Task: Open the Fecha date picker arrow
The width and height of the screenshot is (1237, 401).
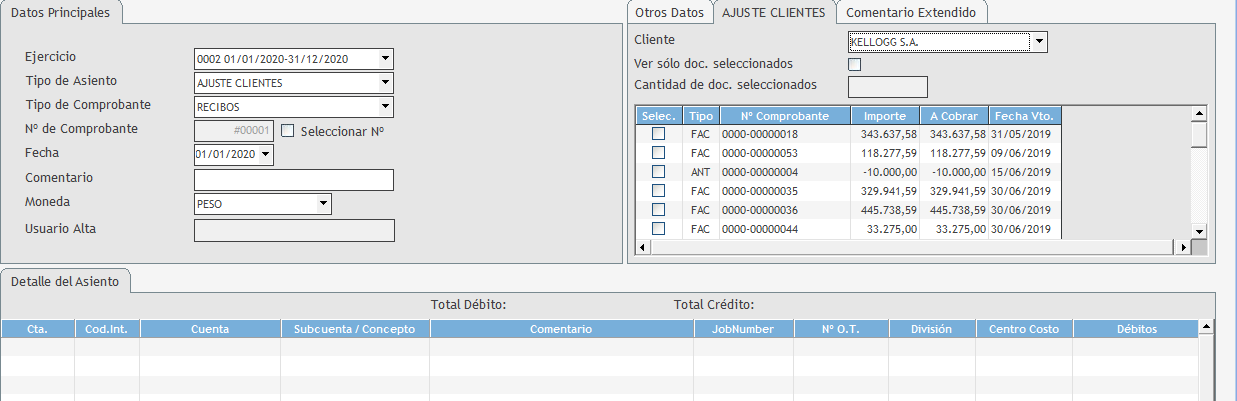Action: [266, 155]
